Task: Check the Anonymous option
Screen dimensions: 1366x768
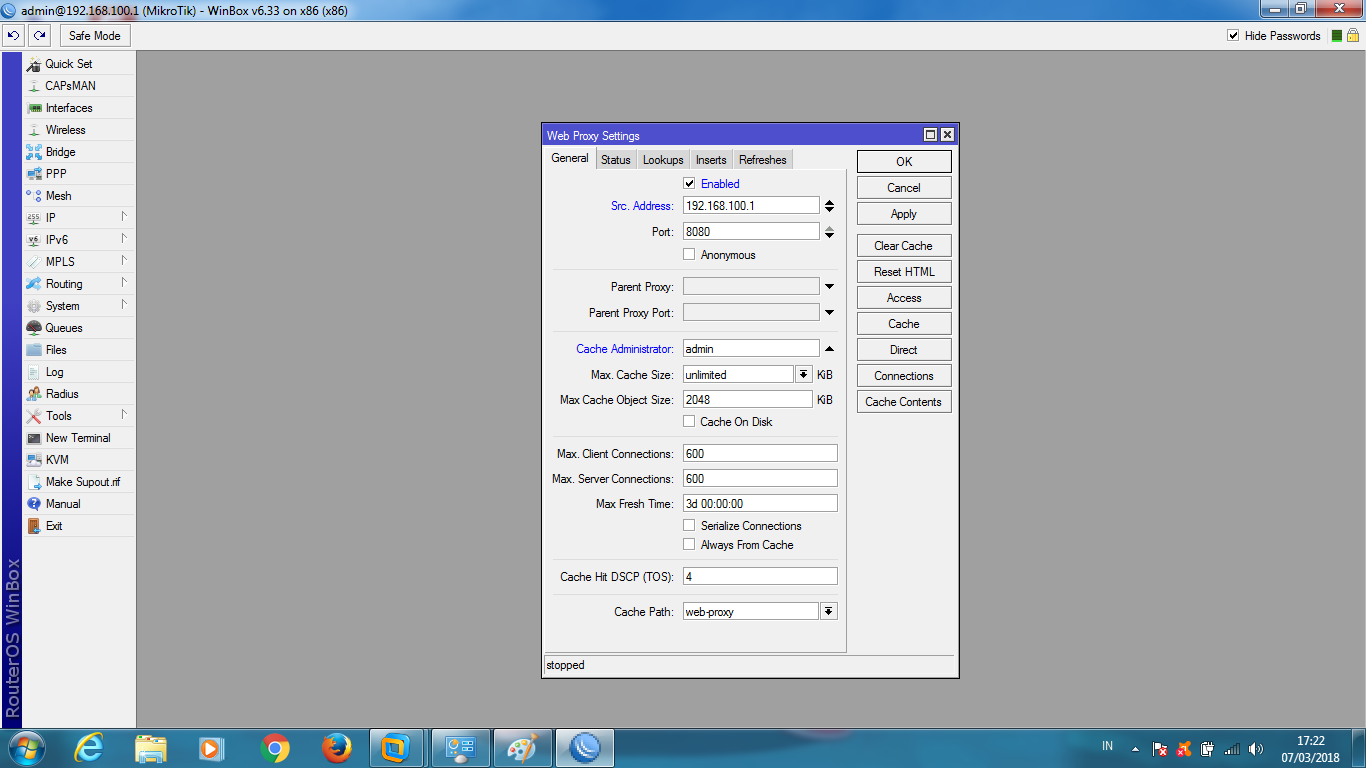Action: 689,255
